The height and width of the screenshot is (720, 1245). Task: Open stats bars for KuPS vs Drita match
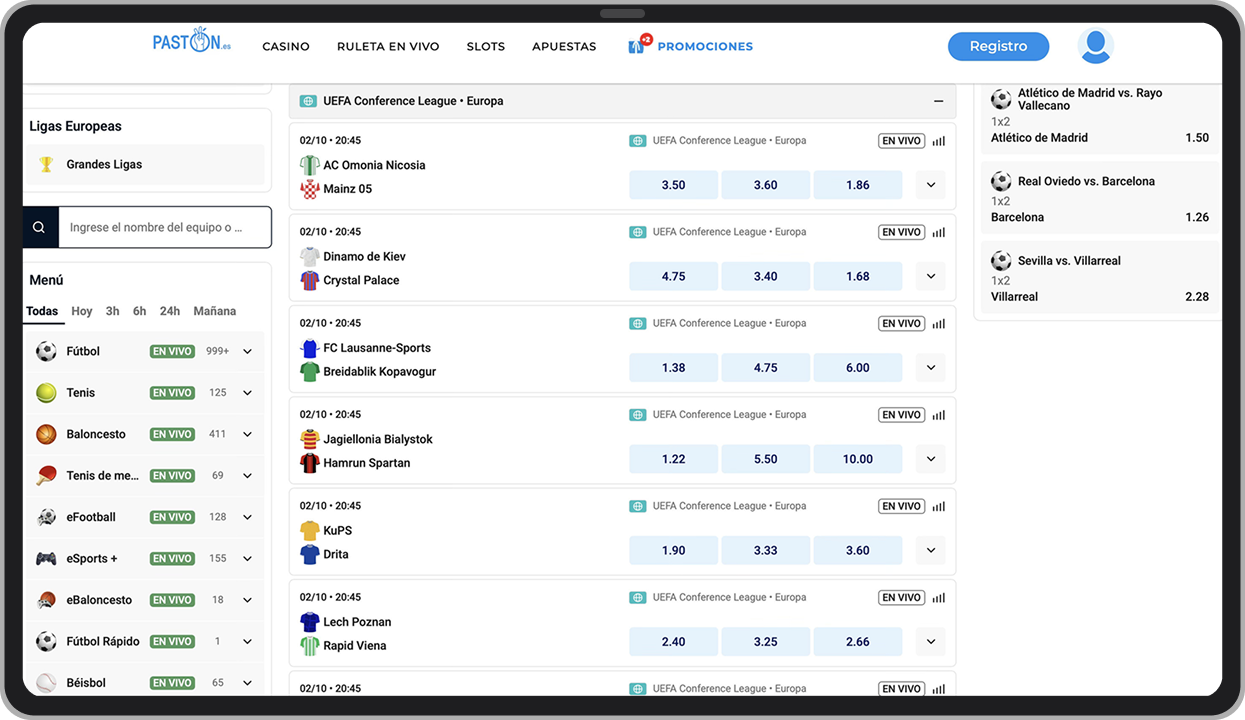938,506
